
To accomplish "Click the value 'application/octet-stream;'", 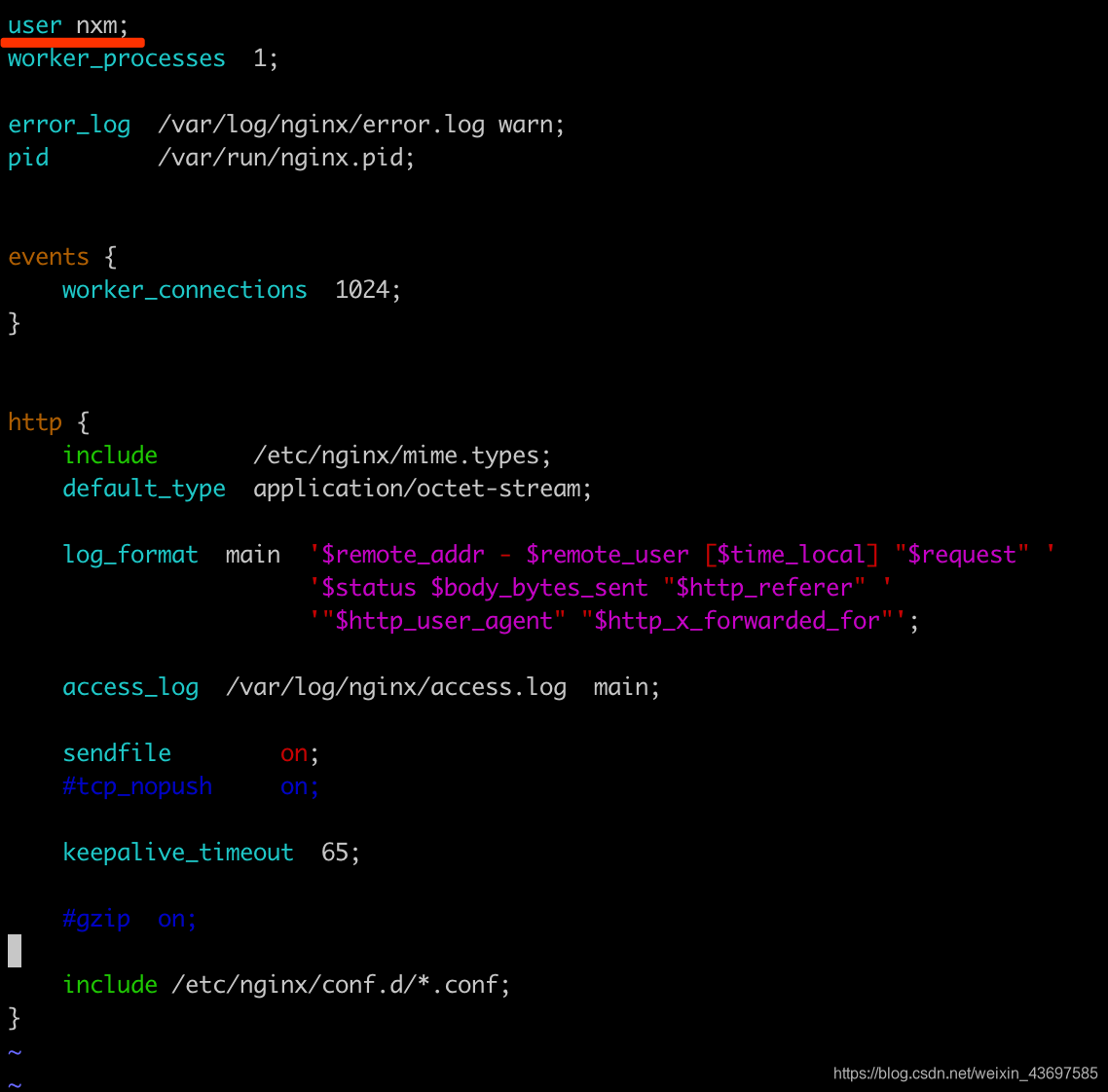I will coord(422,489).
